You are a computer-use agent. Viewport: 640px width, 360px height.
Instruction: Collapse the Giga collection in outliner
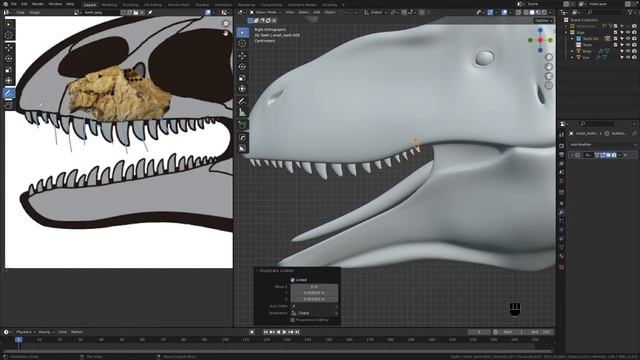567,32
